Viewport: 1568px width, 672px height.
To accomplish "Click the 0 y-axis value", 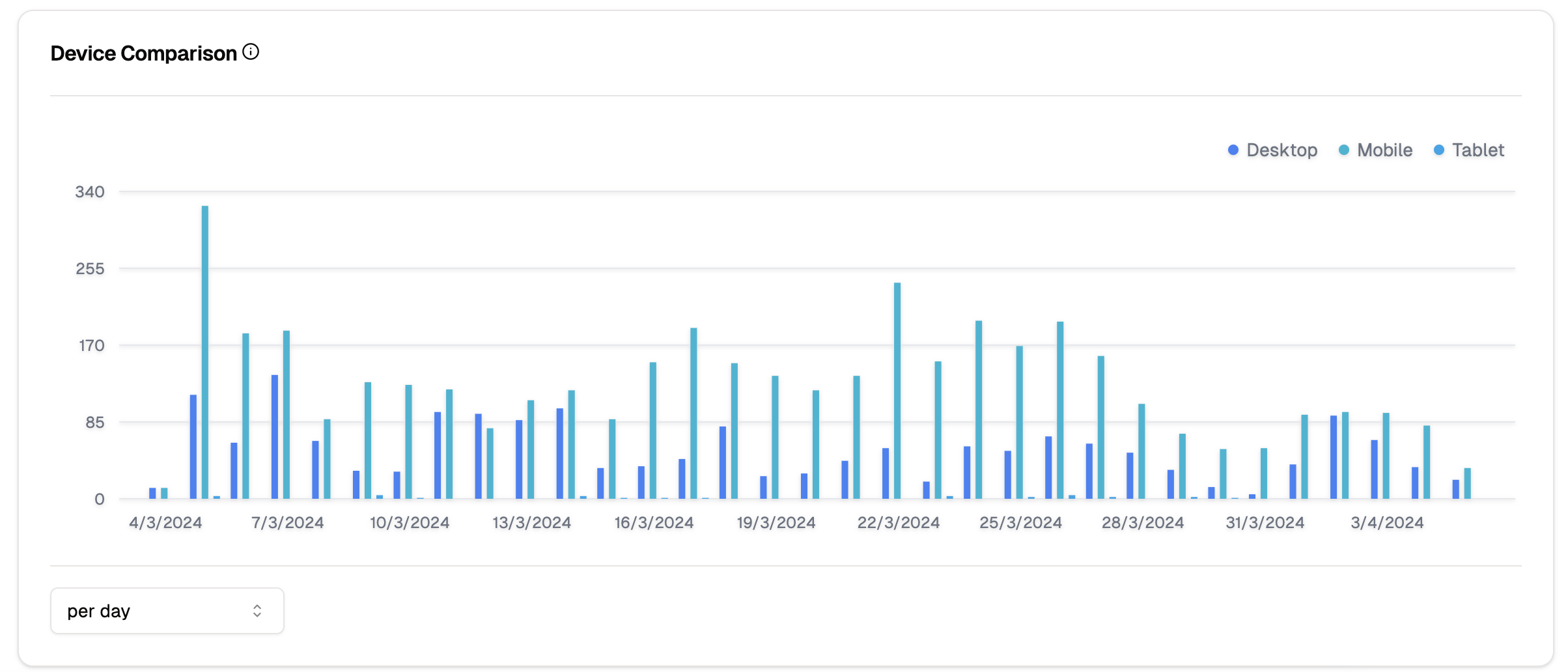I will tap(100, 499).
